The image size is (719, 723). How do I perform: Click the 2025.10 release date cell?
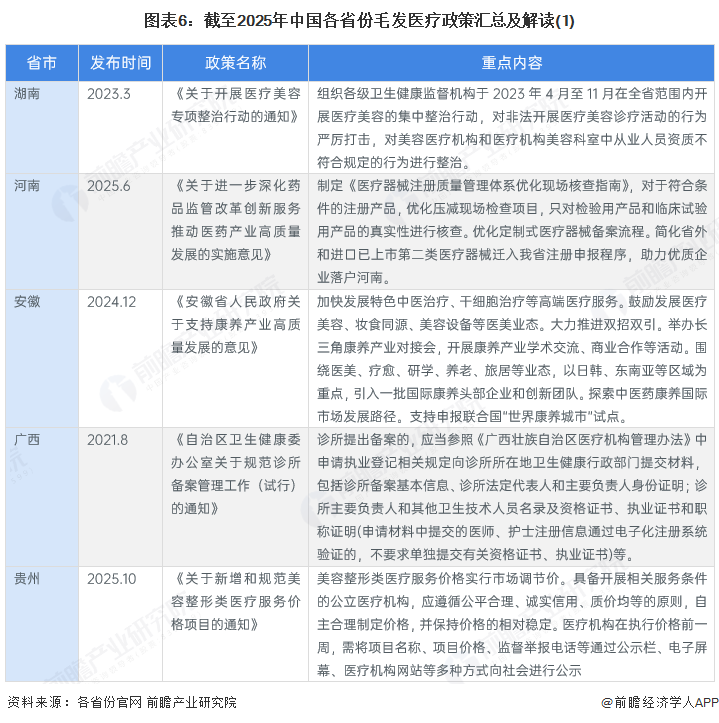pyautogui.click(x=112, y=577)
